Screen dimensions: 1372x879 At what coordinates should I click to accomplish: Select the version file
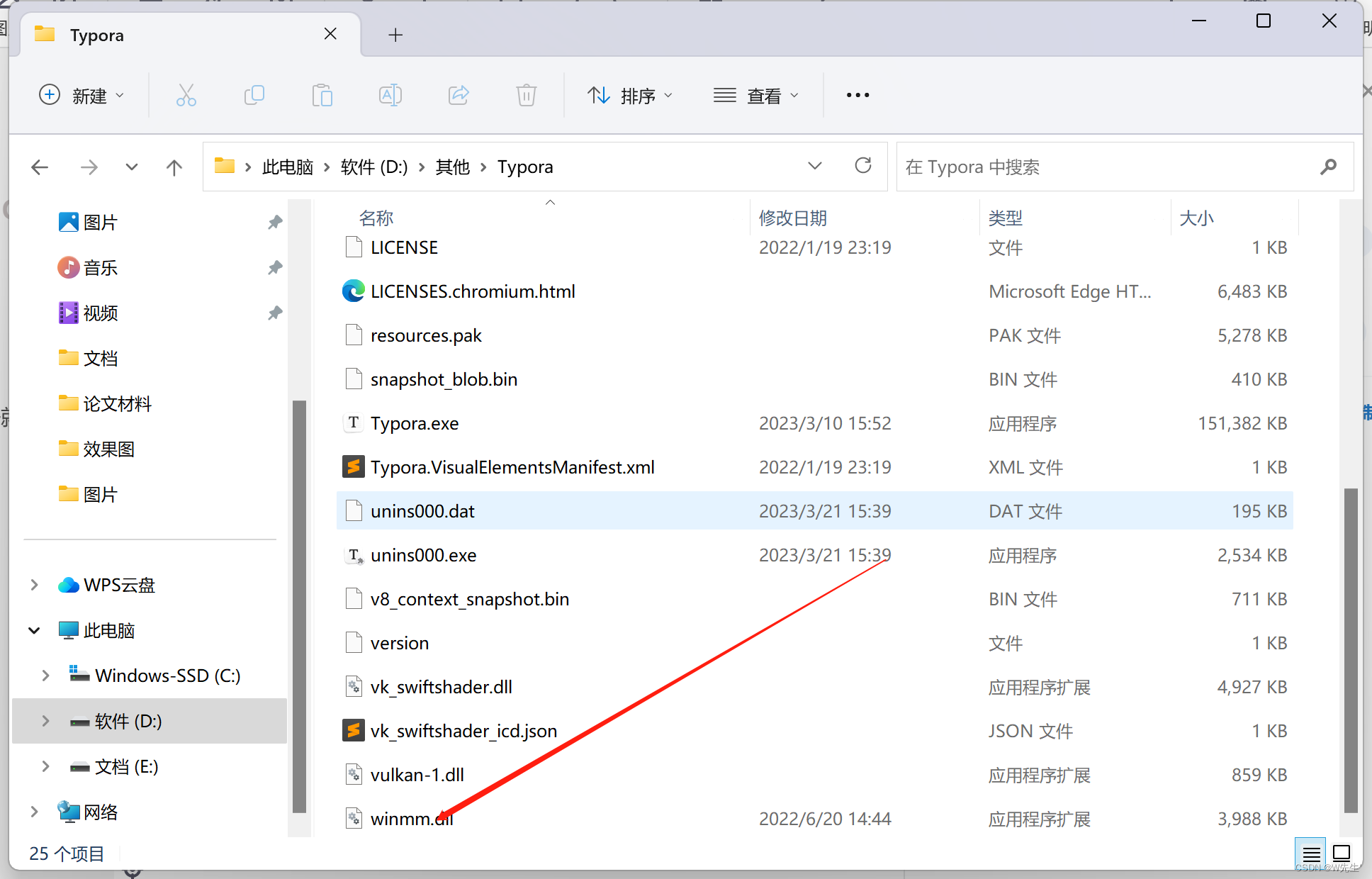[815, 643]
